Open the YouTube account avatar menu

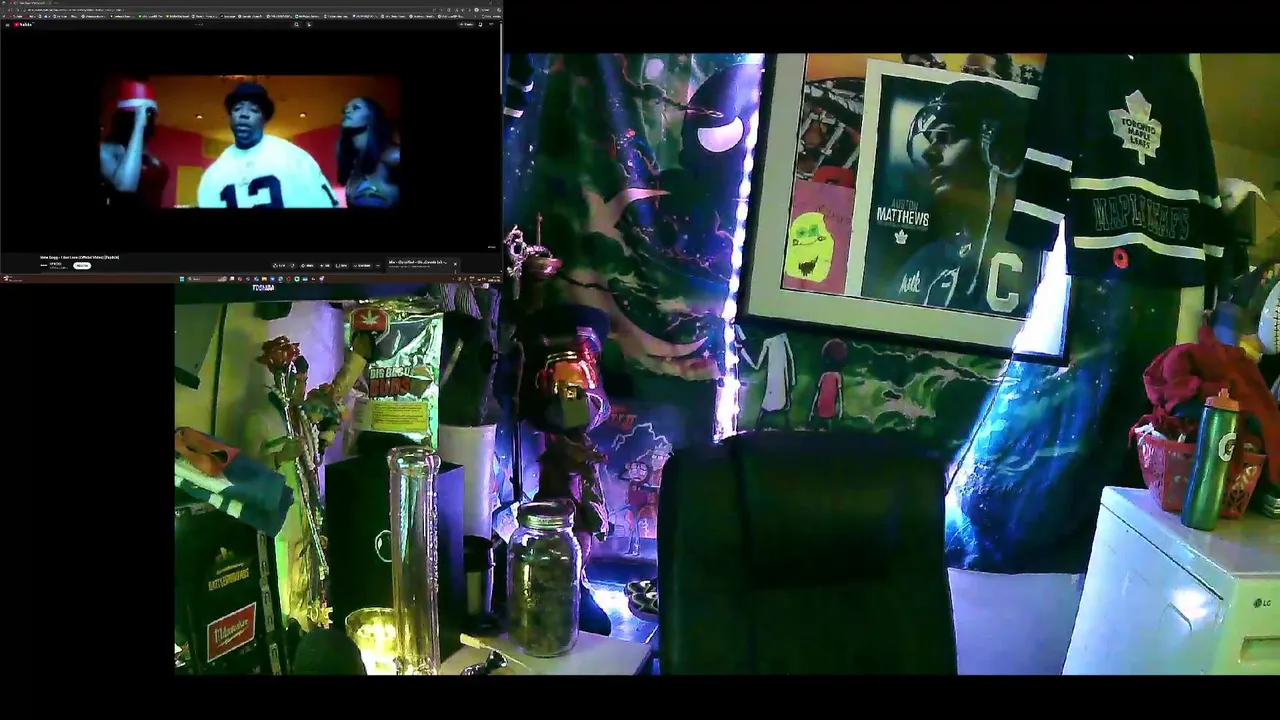click(x=491, y=24)
